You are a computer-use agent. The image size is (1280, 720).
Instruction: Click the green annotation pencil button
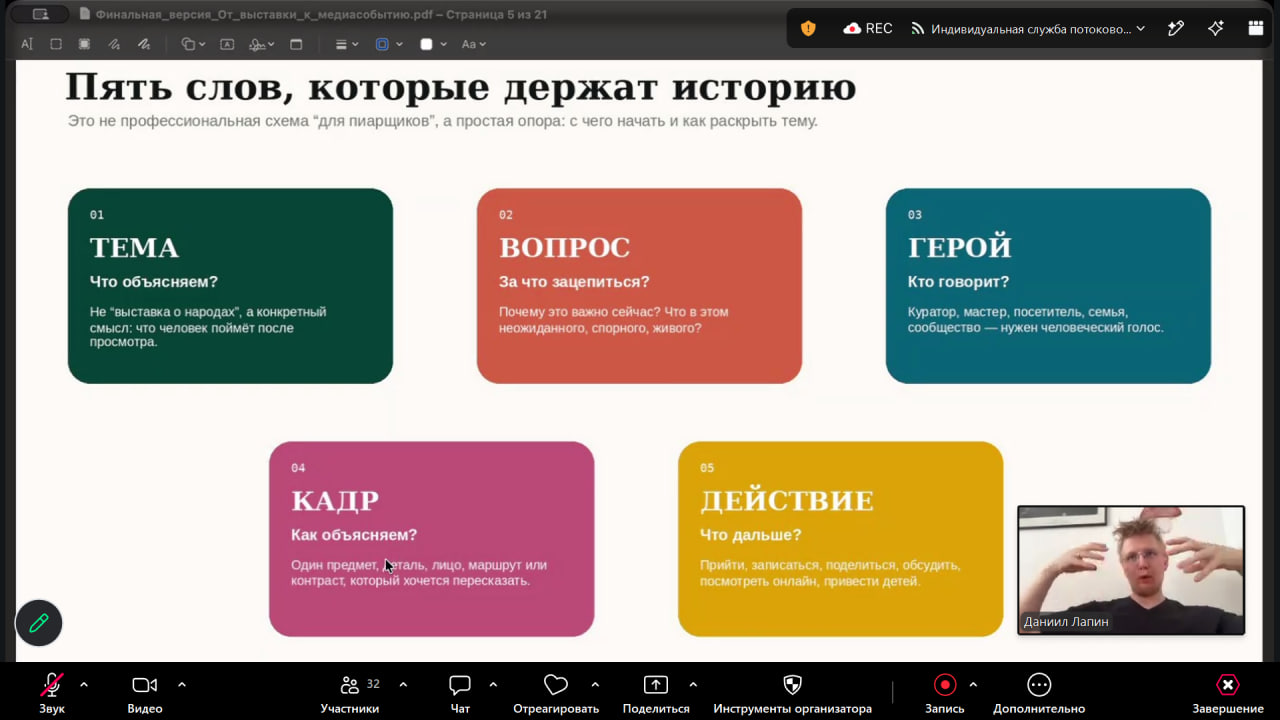pyautogui.click(x=39, y=623)
